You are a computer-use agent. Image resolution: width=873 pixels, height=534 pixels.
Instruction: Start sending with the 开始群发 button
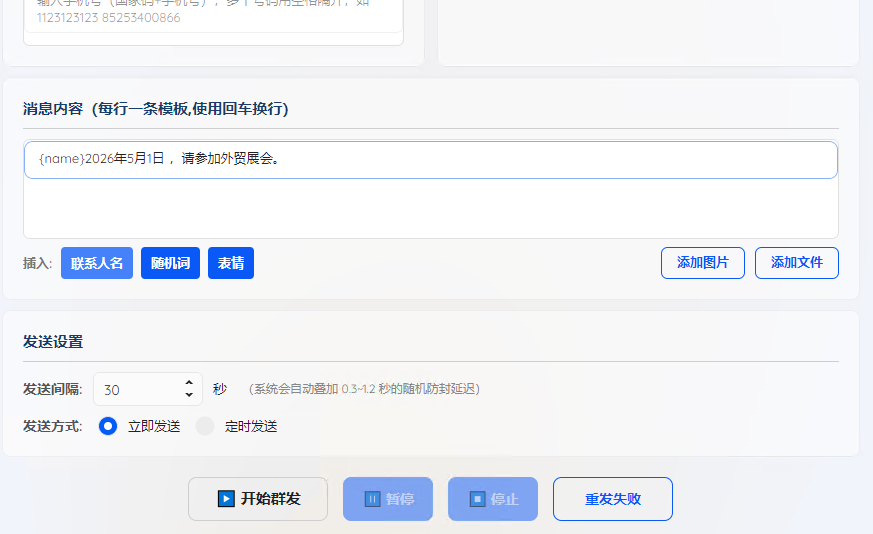tap(258, 499)
